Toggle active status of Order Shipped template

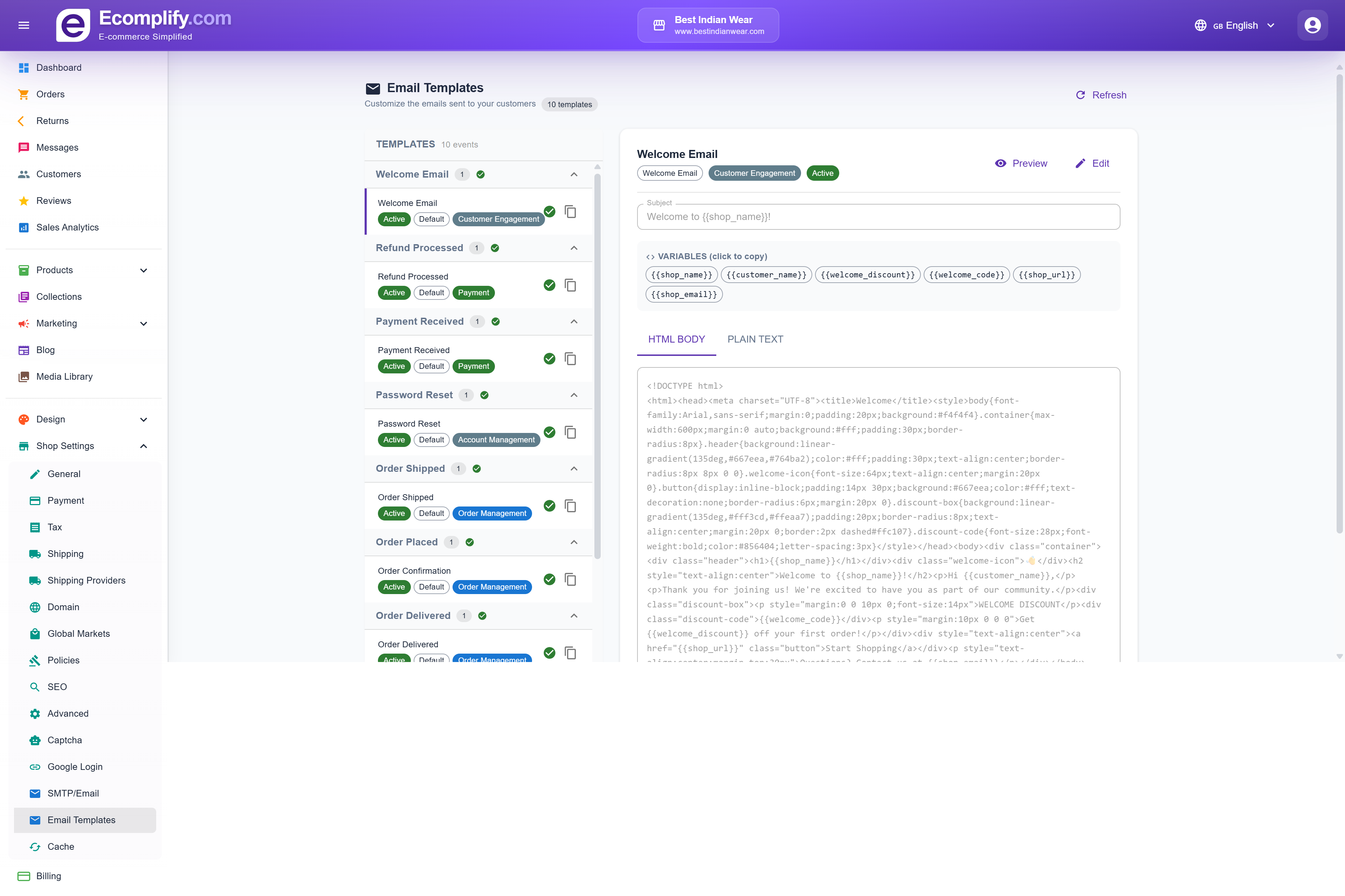coord(549,506)
